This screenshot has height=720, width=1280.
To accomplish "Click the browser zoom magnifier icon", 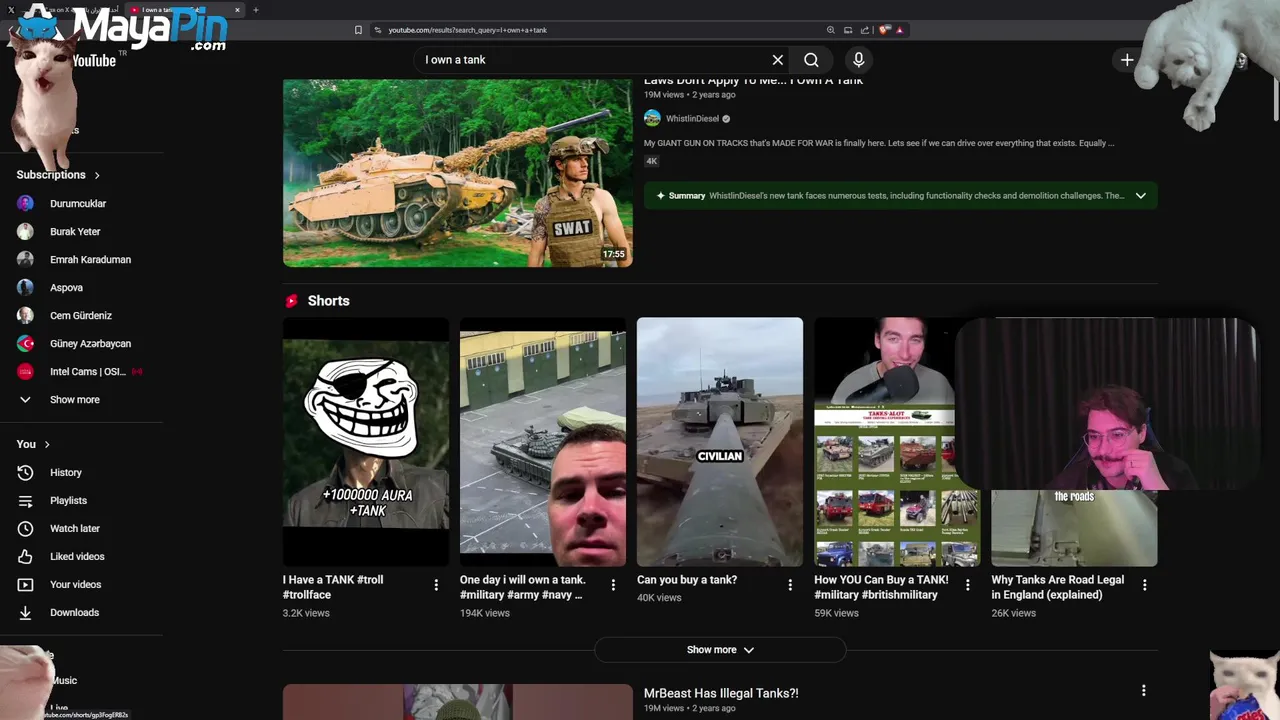I will point(830,30).
